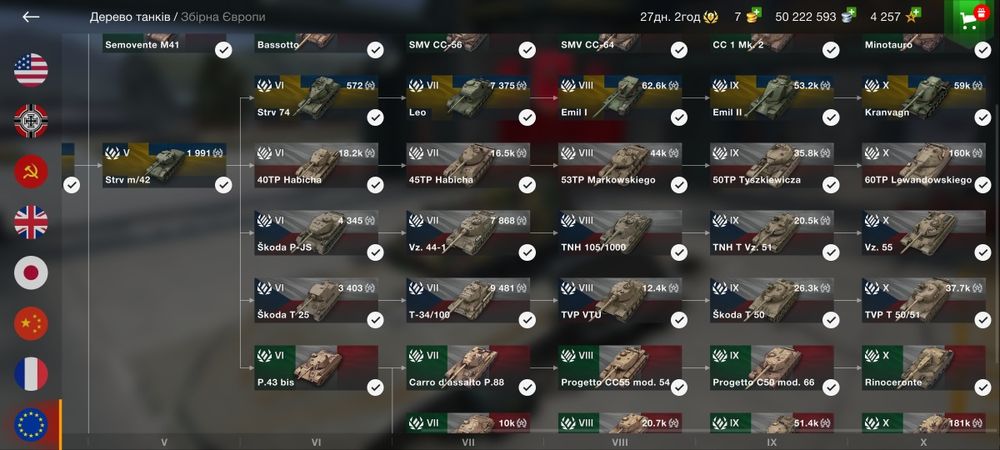Click checkmark on the Kranvagn tank
The height and width of the screenshot is (450, 1000).
983,117
